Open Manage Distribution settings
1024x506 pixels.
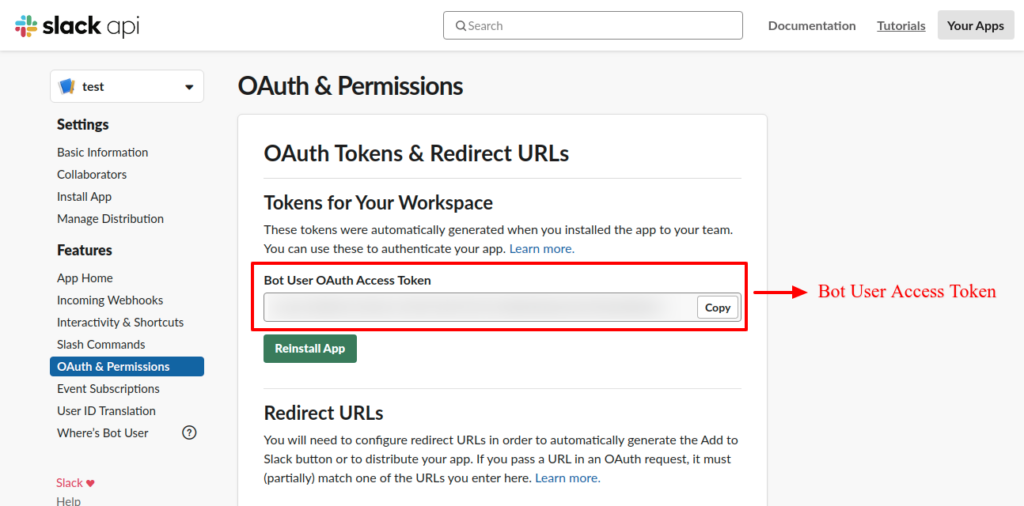pos(110,219)
